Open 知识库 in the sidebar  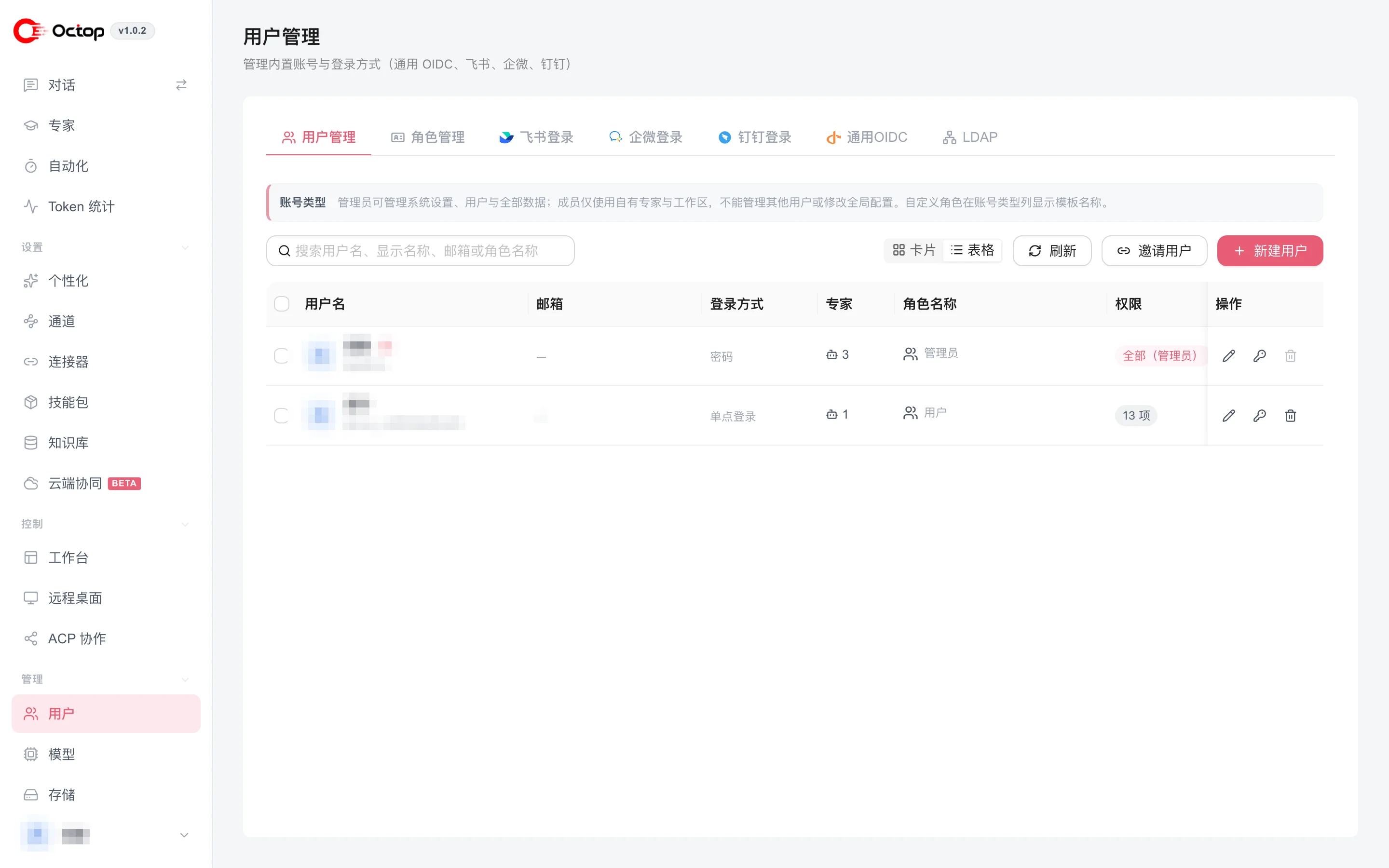[106, 443]
